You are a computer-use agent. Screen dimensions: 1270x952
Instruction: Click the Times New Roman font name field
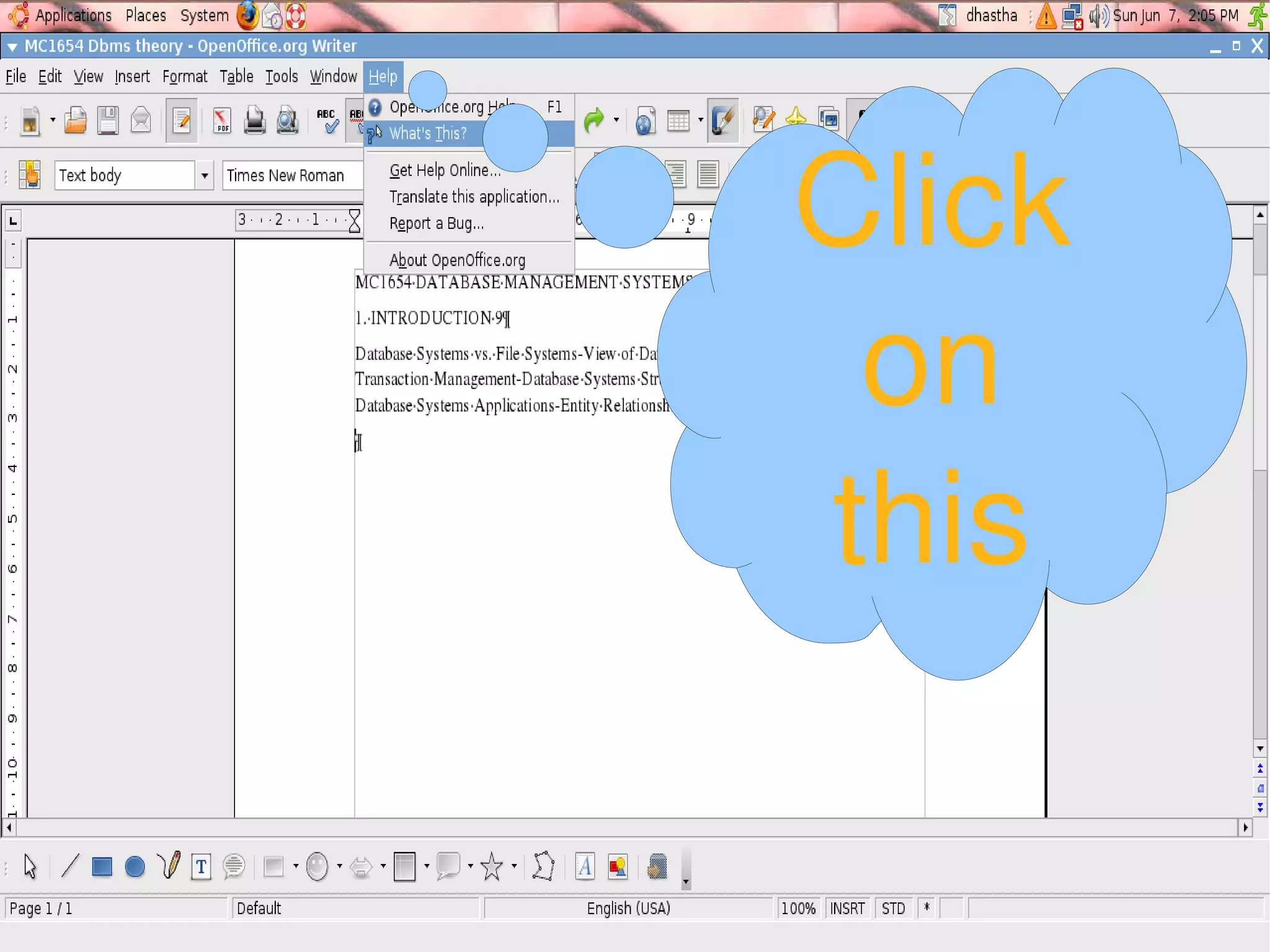pos(293,176)
